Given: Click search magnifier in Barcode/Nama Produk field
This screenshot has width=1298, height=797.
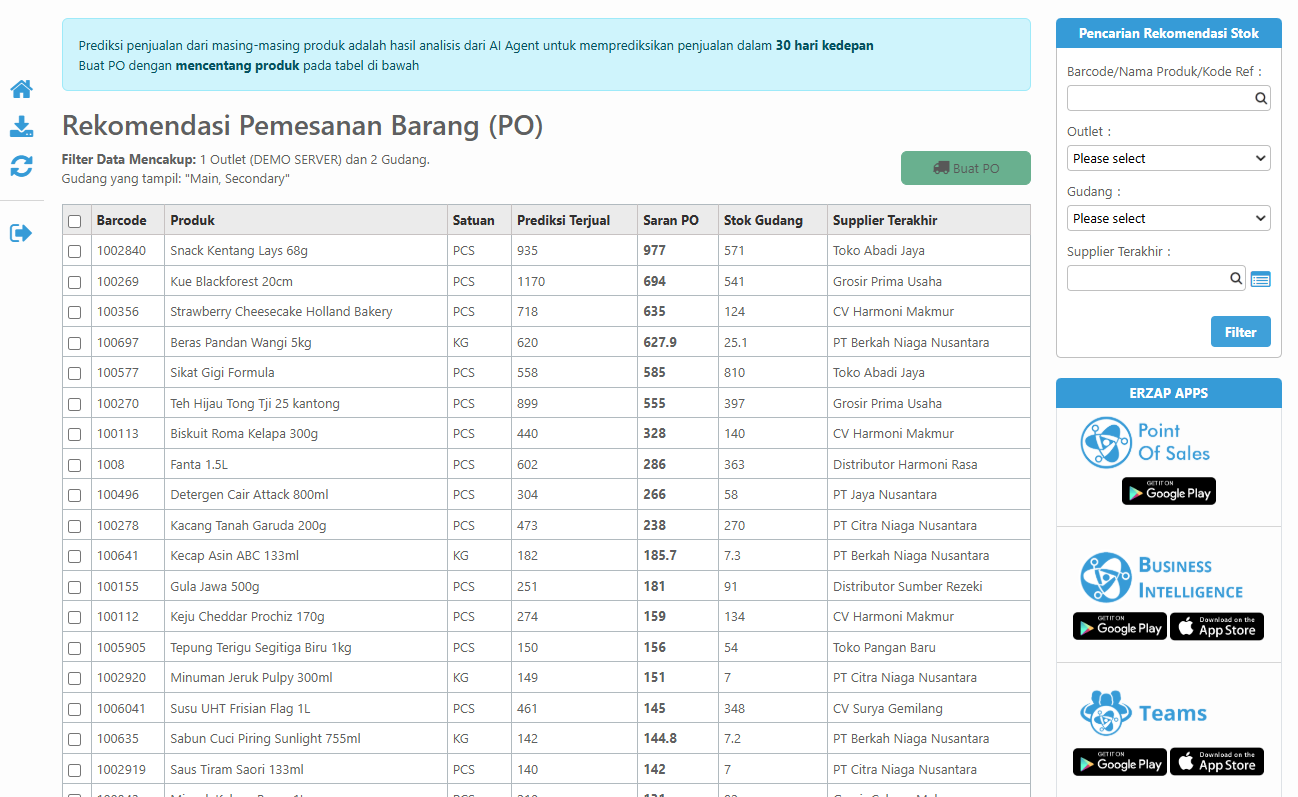Looking at the screenshot, I should point(1261,98).
